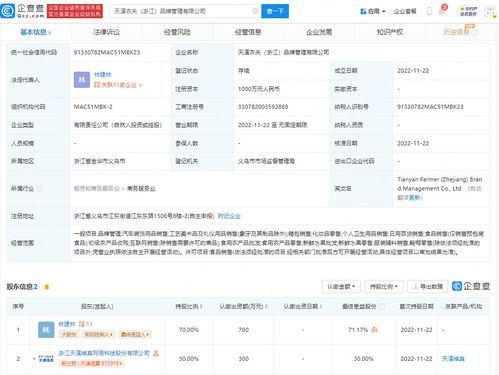499x375 pixels.
Task: Open the 关联11家企业 link
Action: (118, 85)
